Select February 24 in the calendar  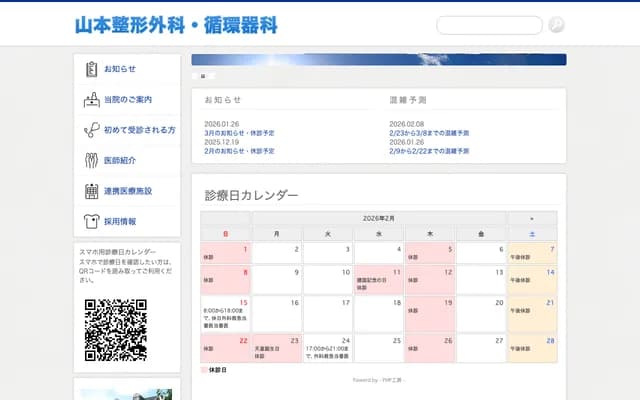coord(328,347)
